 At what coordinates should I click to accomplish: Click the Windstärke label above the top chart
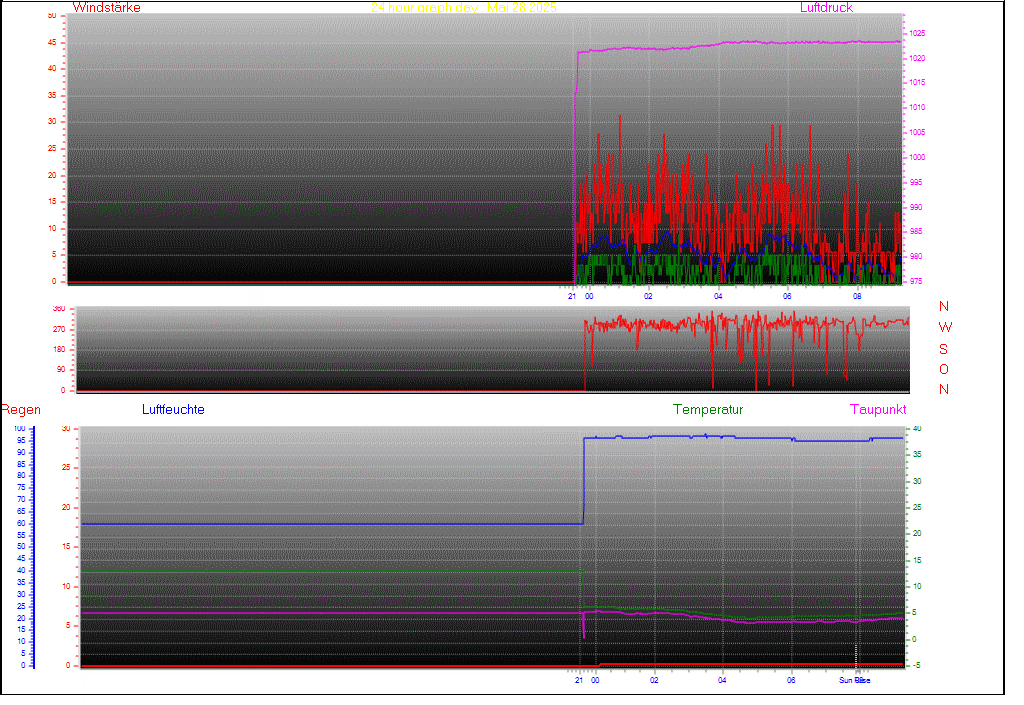tap(106, 8)
